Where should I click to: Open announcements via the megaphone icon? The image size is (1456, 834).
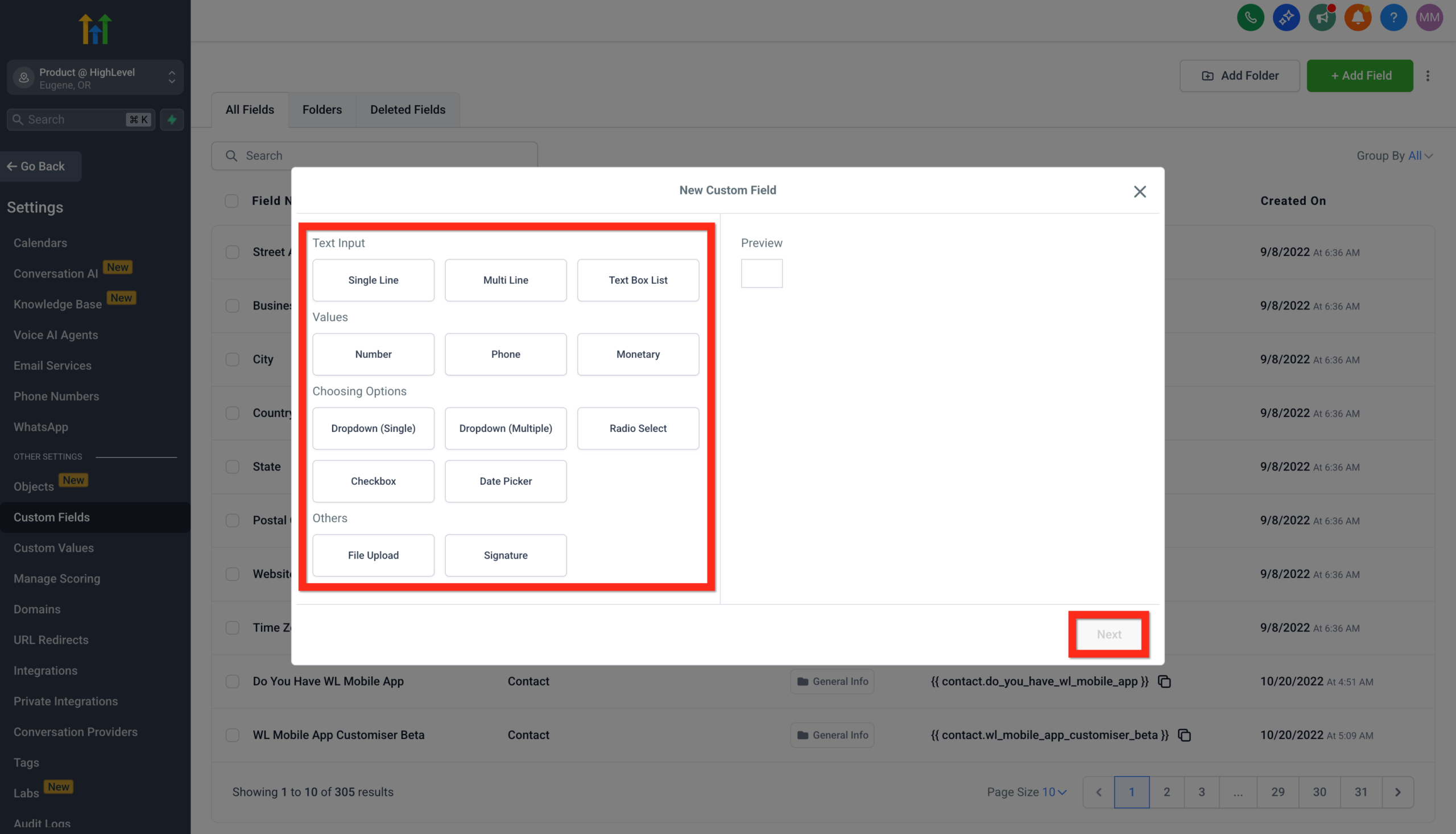(x=1322, y=18)
